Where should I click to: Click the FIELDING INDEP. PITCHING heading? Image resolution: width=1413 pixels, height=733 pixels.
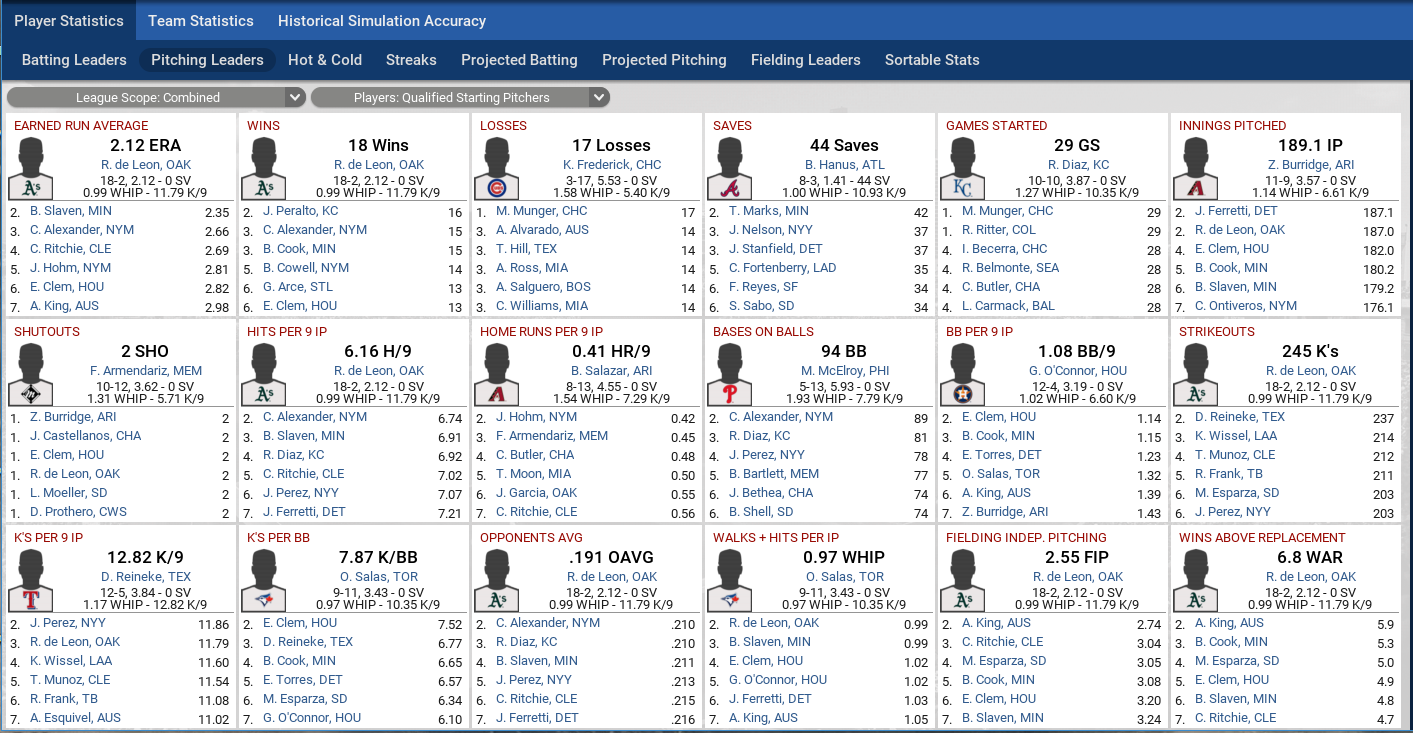1027,538
